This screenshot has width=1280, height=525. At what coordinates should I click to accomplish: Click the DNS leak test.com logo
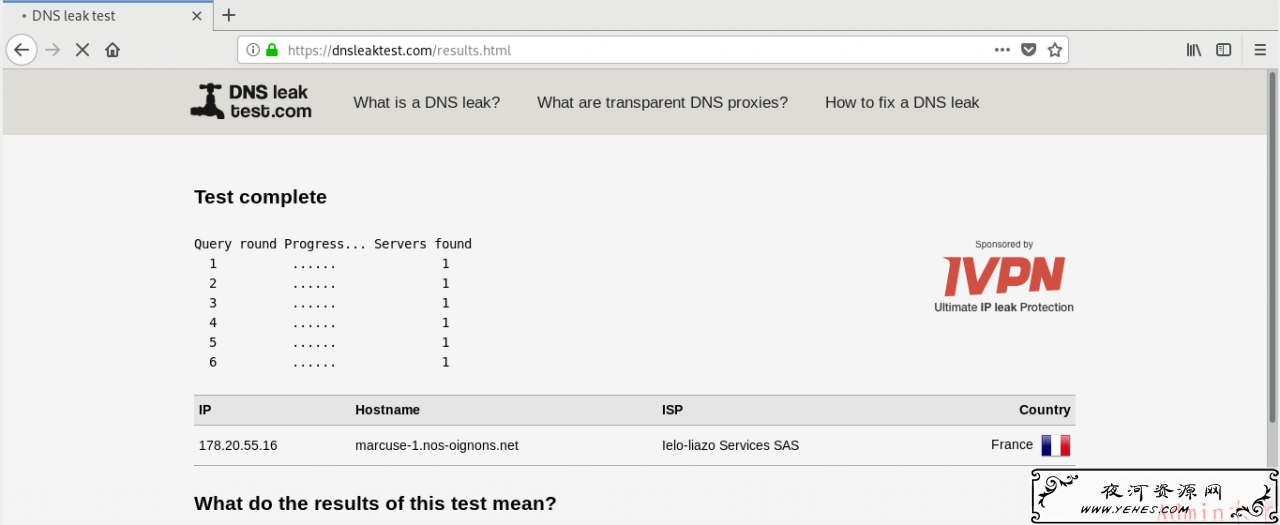click(x=251, y=101)
